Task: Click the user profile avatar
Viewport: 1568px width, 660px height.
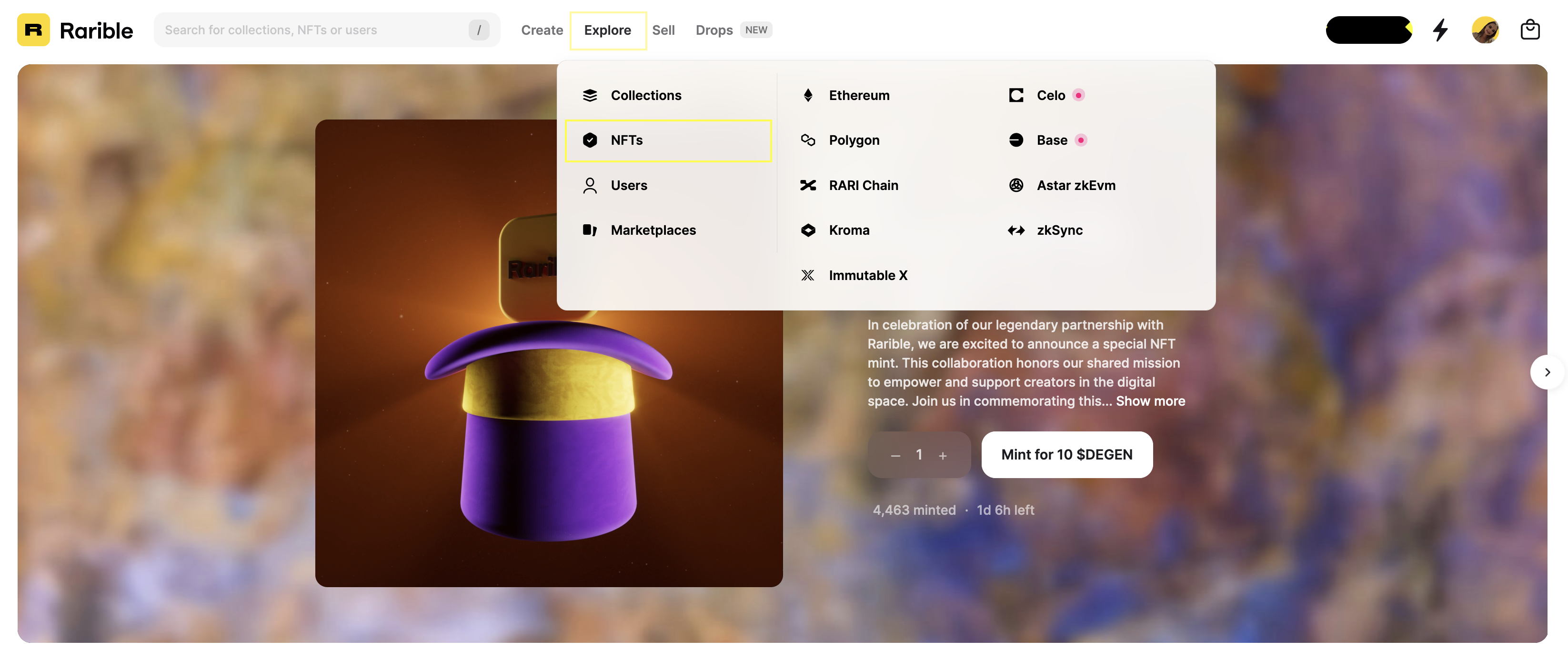Action: pos(1485,30)
